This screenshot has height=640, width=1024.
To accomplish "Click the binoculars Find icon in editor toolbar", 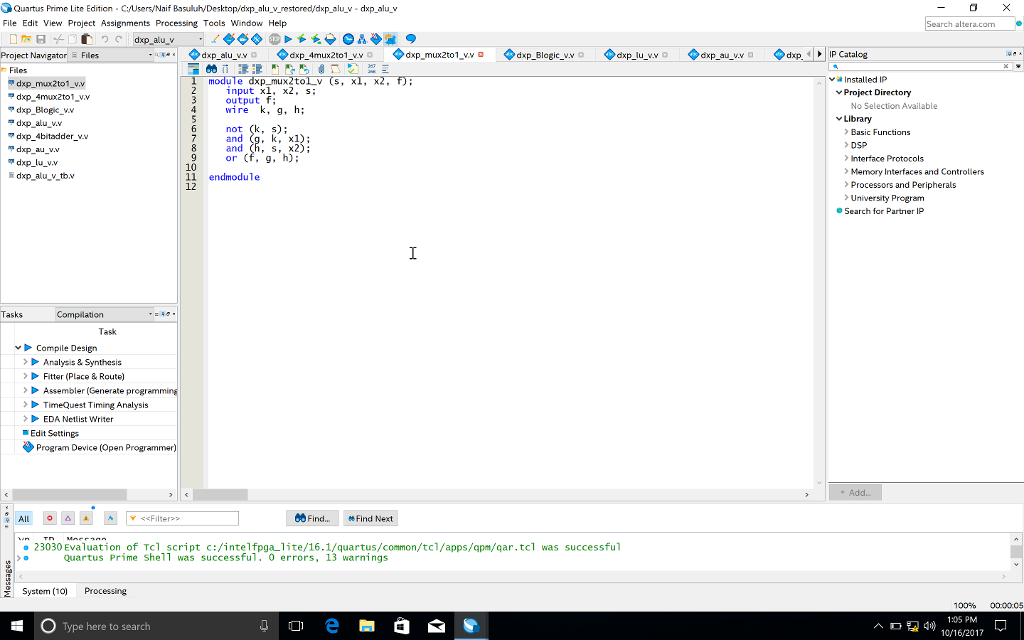I will click(x=211, y=69).
